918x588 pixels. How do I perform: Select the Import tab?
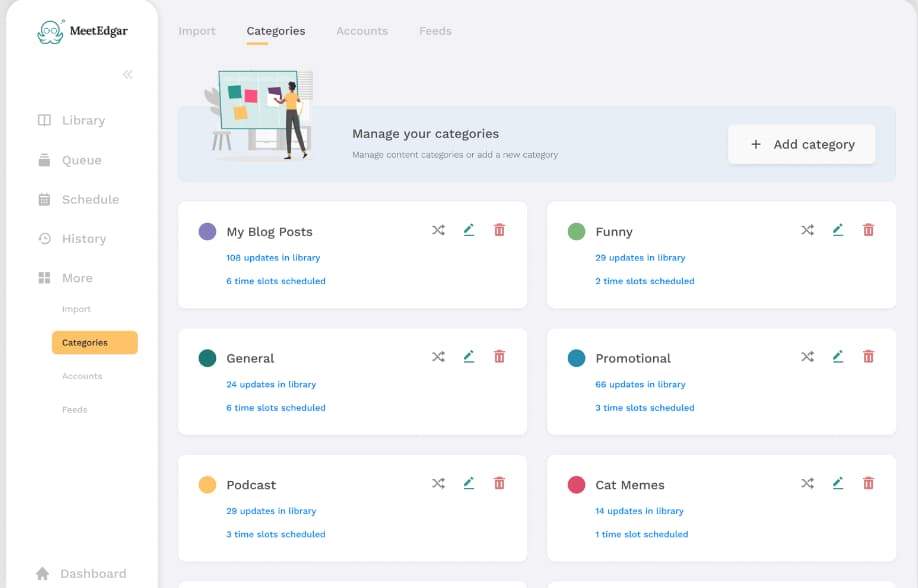(x=197, y=31)
